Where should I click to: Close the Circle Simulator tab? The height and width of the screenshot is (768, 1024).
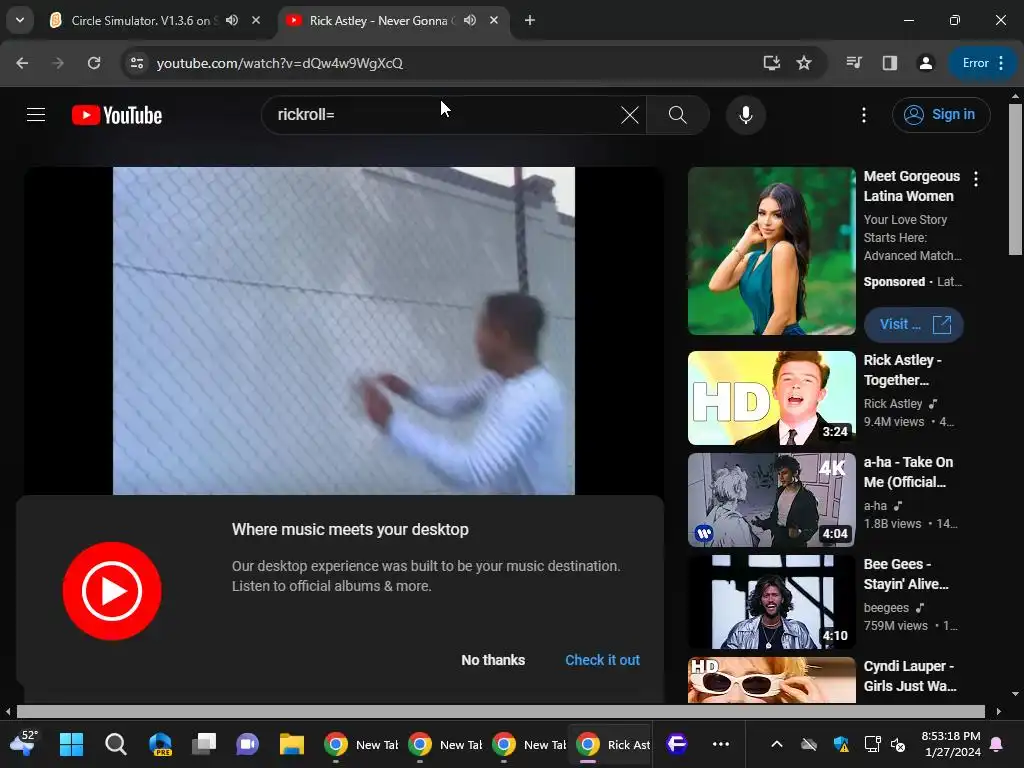pos(256,20)
